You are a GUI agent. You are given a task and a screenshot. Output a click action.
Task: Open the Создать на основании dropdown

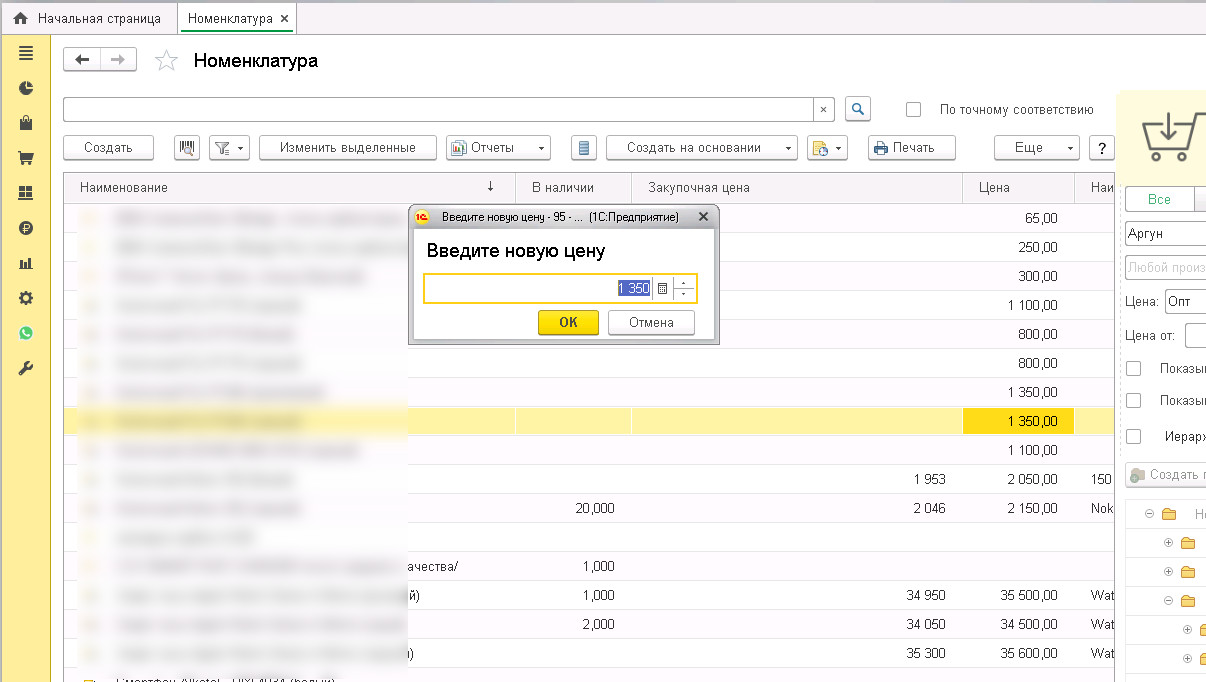pos(701,148)
